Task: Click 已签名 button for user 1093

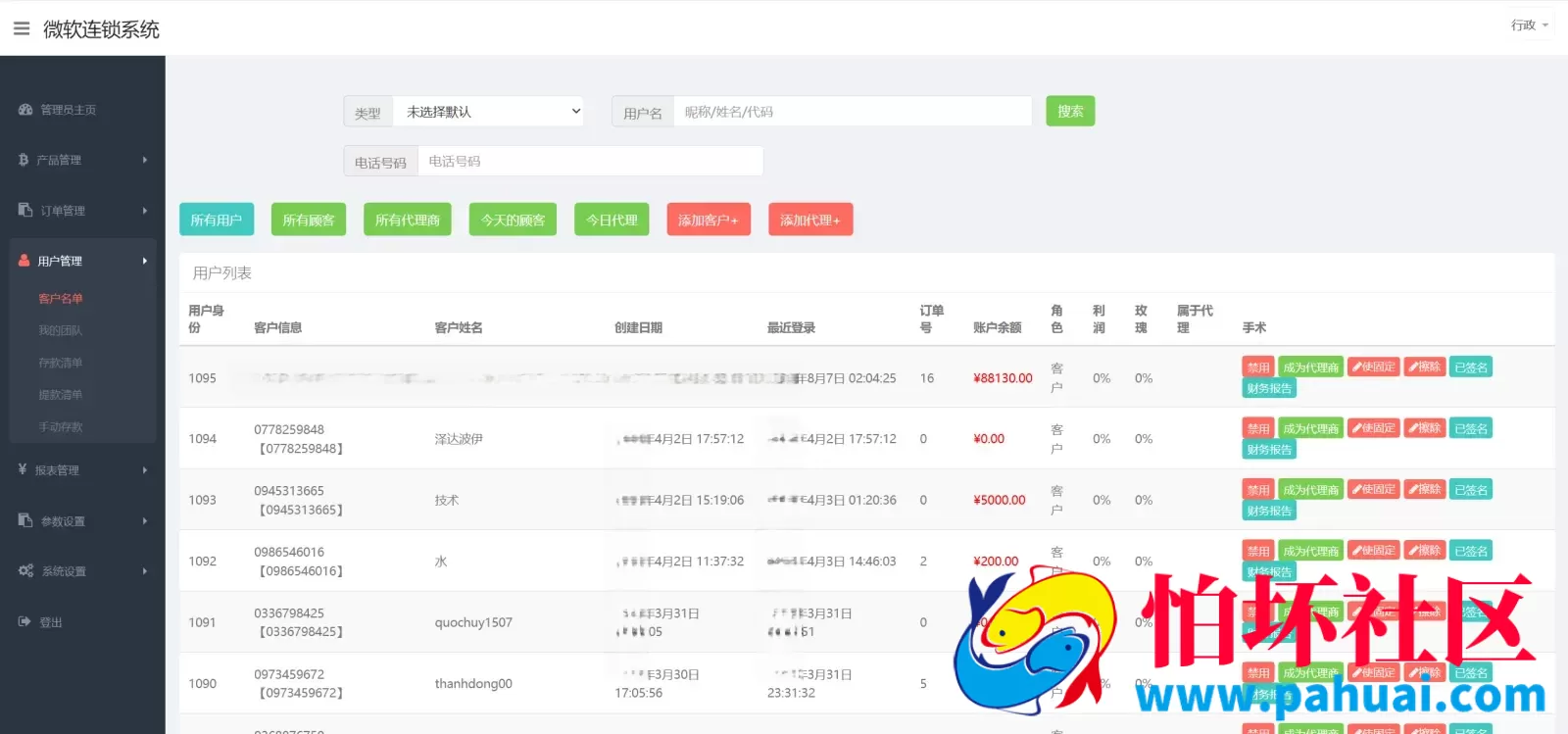Action: tap(1471, 489)
